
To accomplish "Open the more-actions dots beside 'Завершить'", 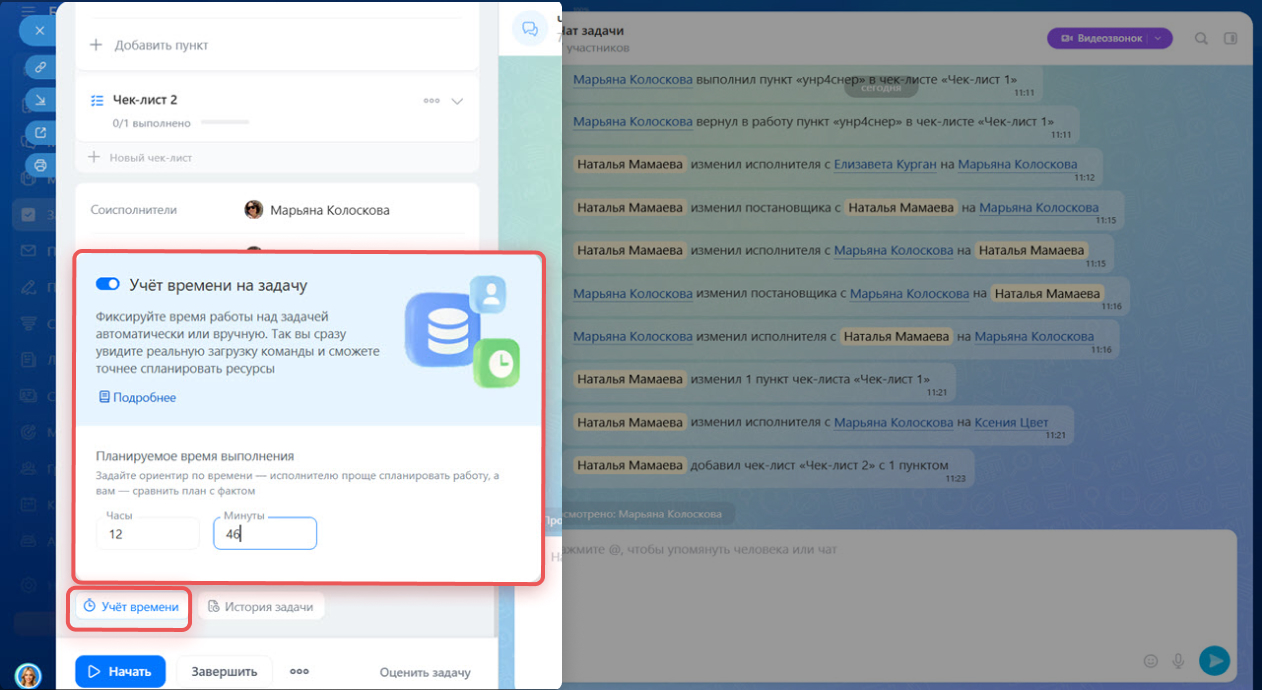I will click(299, 672).
